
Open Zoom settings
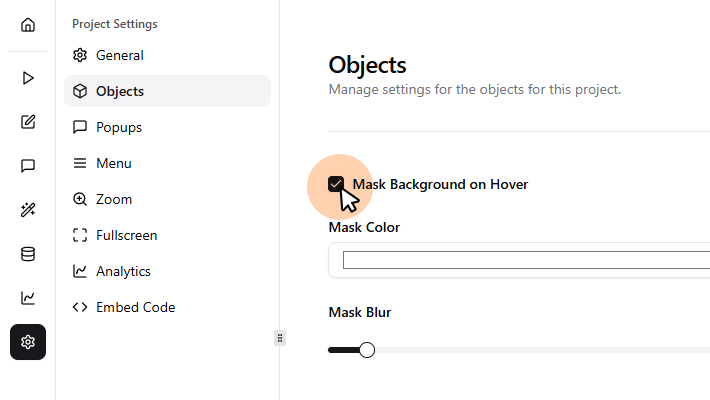(113, 199)
